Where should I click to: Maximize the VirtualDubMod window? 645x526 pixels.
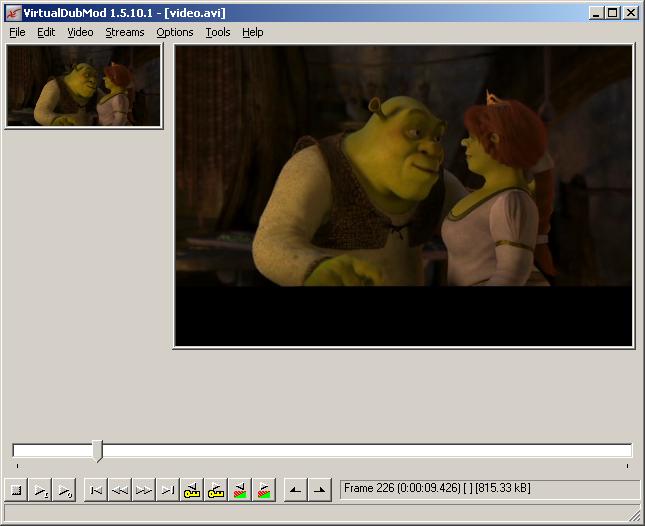click(612, 13)
